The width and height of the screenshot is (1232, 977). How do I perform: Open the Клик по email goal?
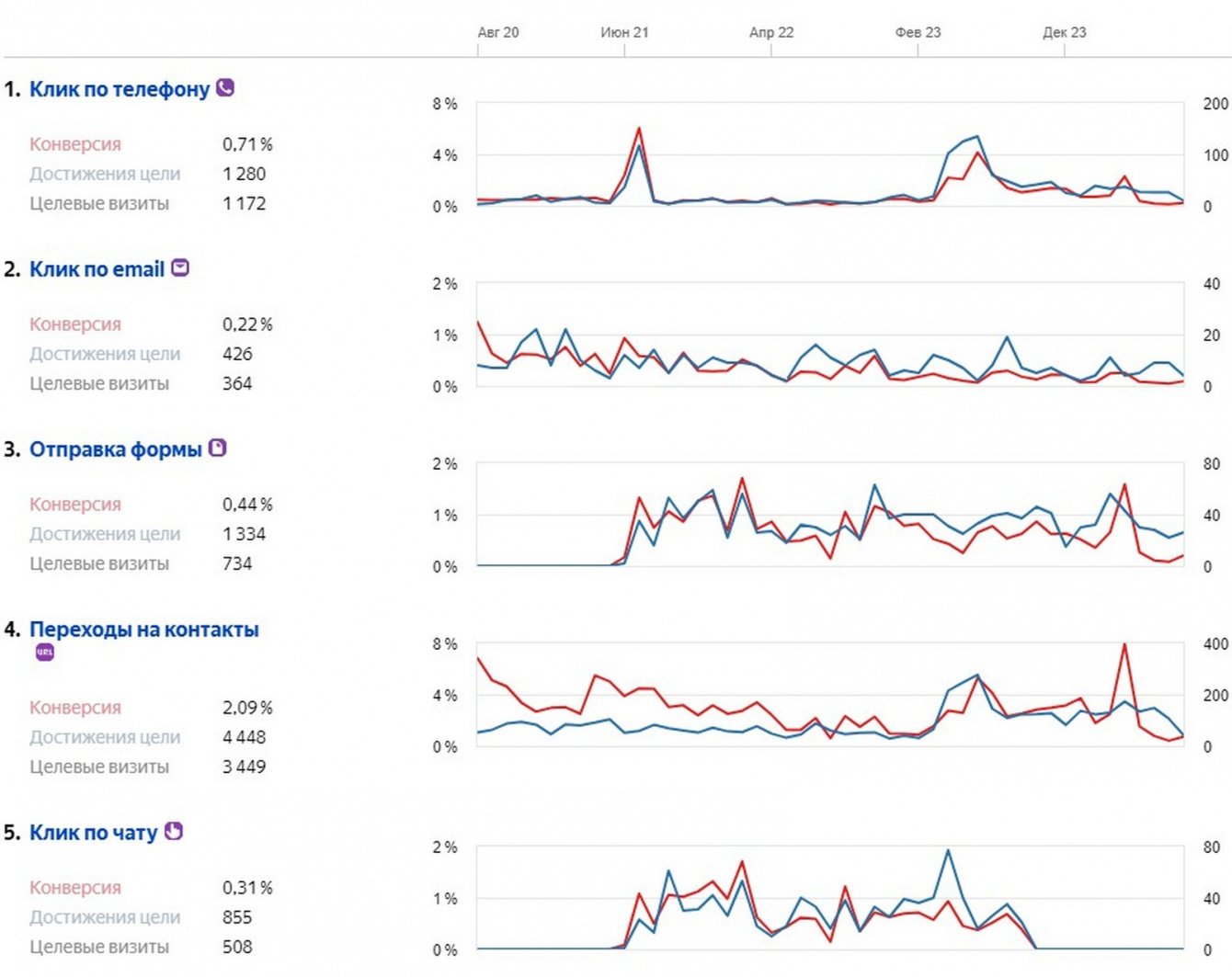coord(97,269)
